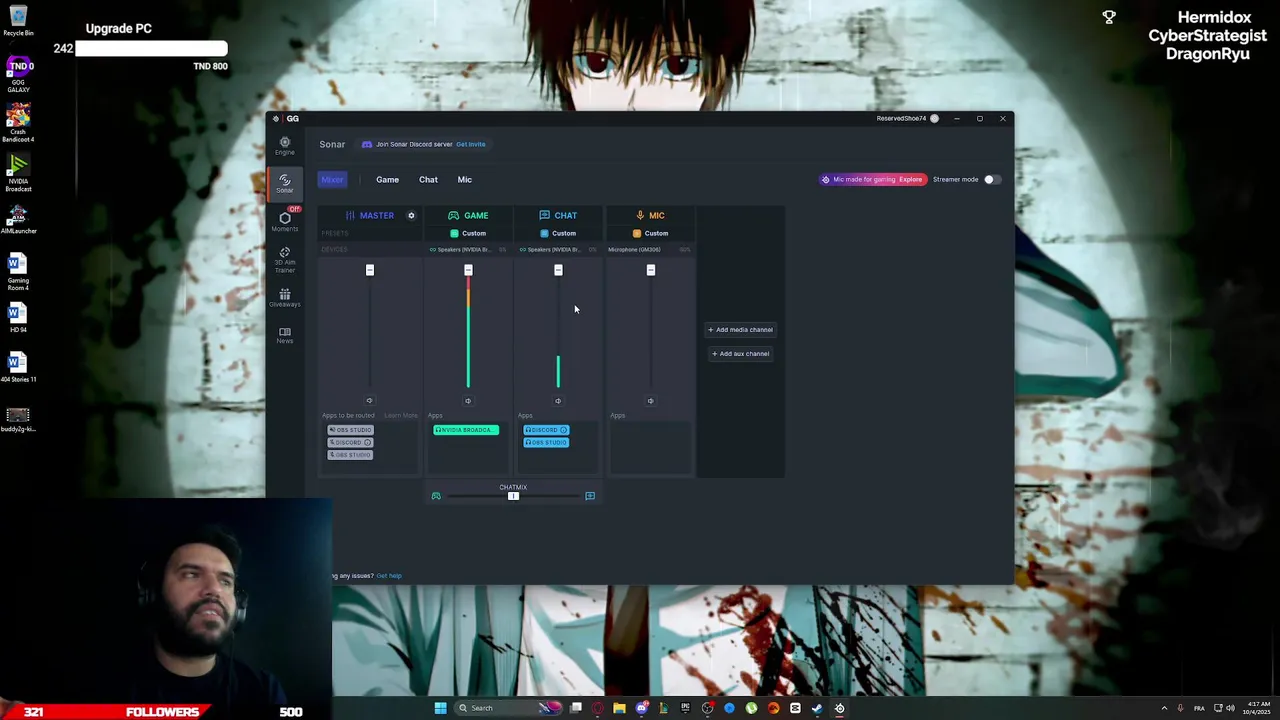Open the Recycle Bin desktop icon
Screen dimensions: 1280x720
click(18, 19)
